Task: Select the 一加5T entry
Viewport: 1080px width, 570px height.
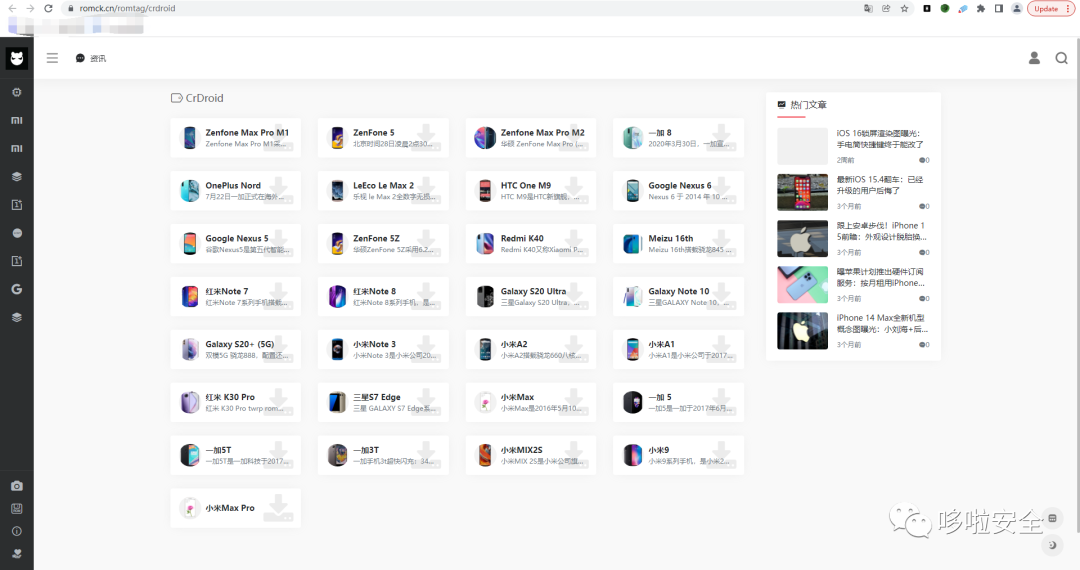Action: 236,456
